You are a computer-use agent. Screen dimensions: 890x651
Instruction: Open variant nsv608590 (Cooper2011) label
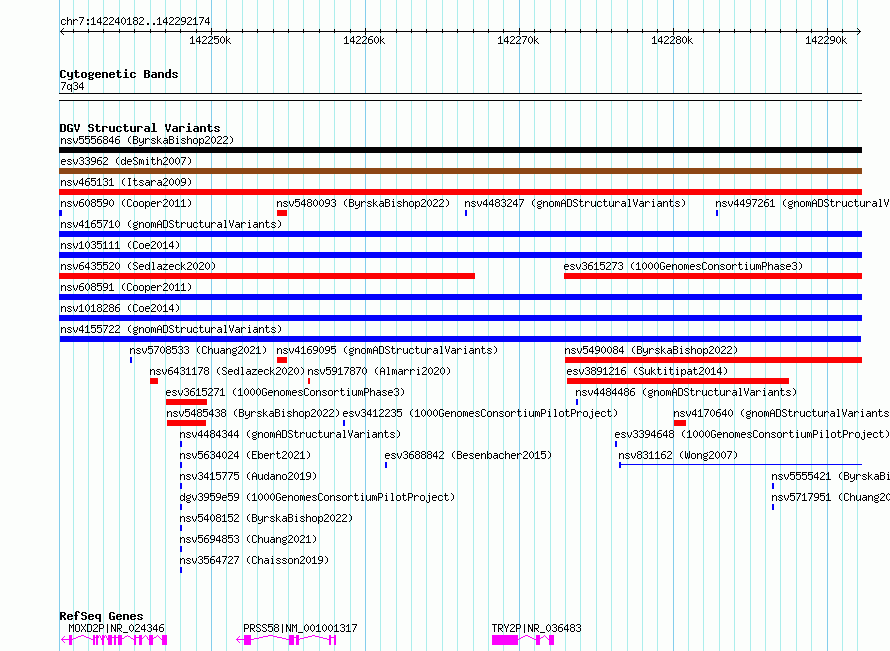(x=126, y=203)
